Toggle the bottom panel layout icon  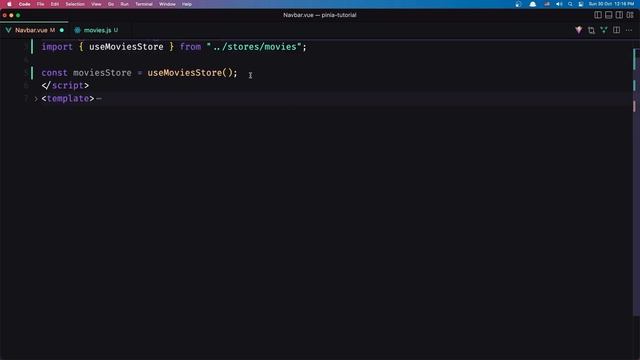[609, 15]
